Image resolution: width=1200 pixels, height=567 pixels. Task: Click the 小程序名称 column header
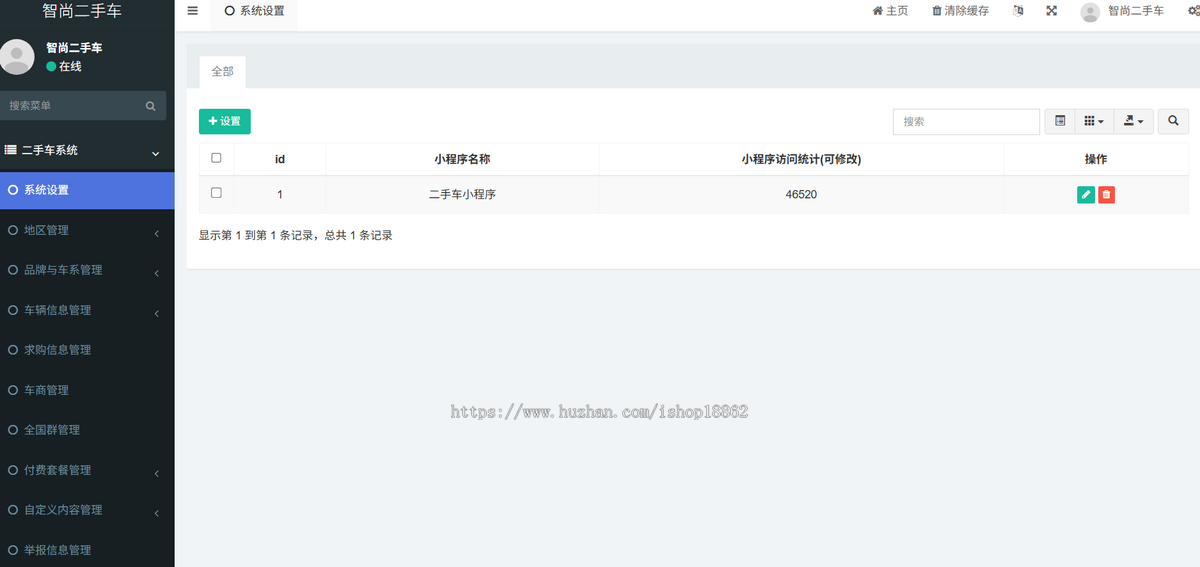coord(462,159)
